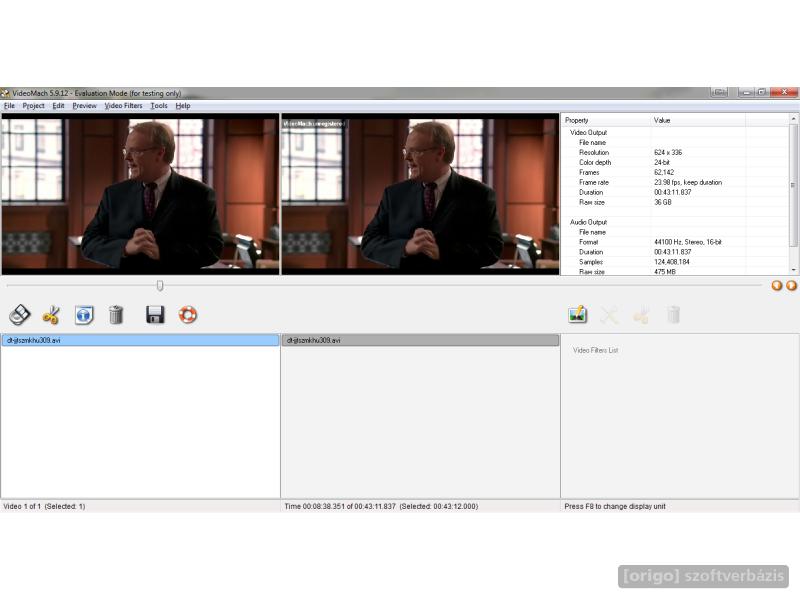This screenshot has width=800, height=600.
Task: Click the VideoMach app icon in the title bar
Action: (5, 93)
